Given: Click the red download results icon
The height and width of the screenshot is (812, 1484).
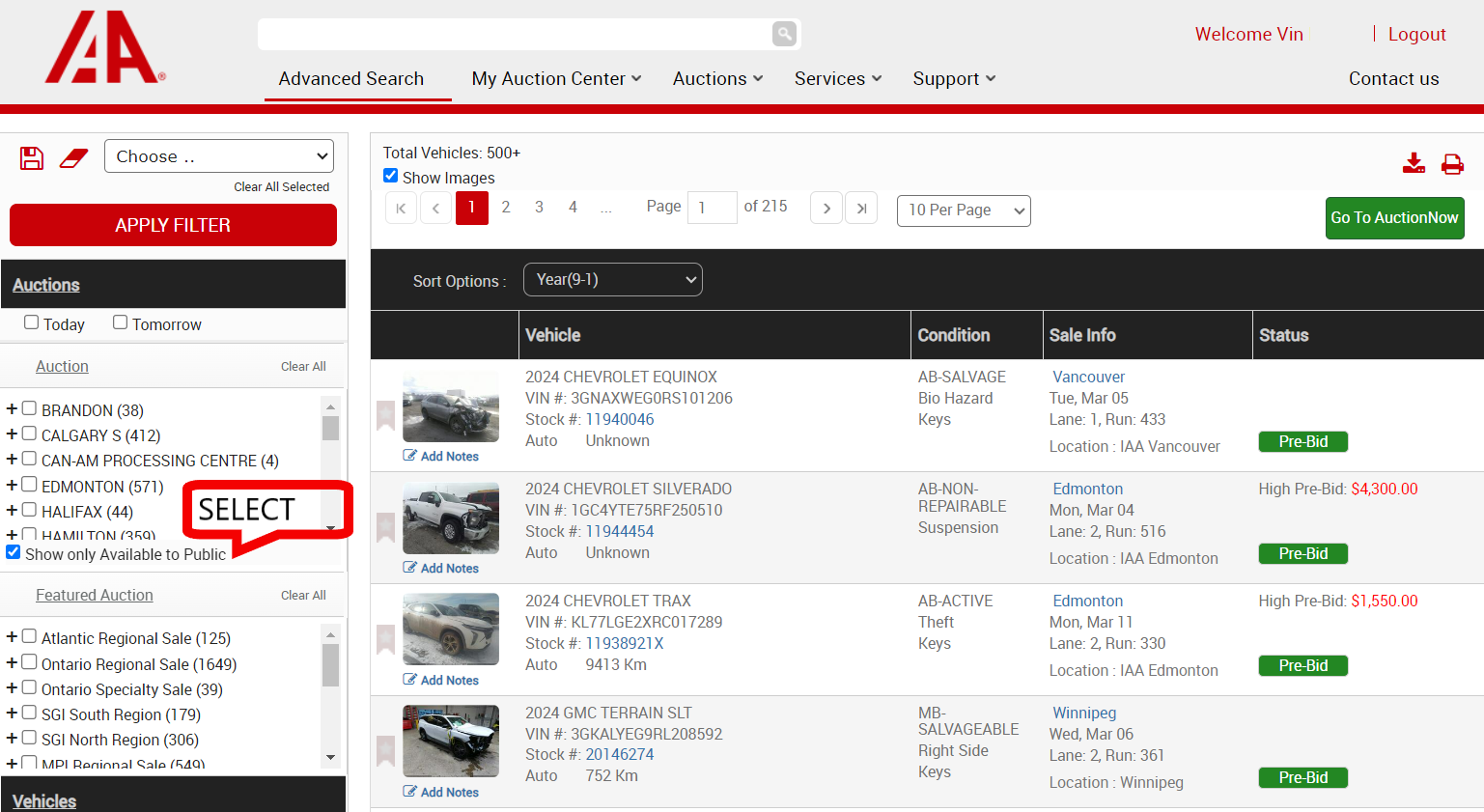Looking at the screenshot, I should click(1414, 163).
